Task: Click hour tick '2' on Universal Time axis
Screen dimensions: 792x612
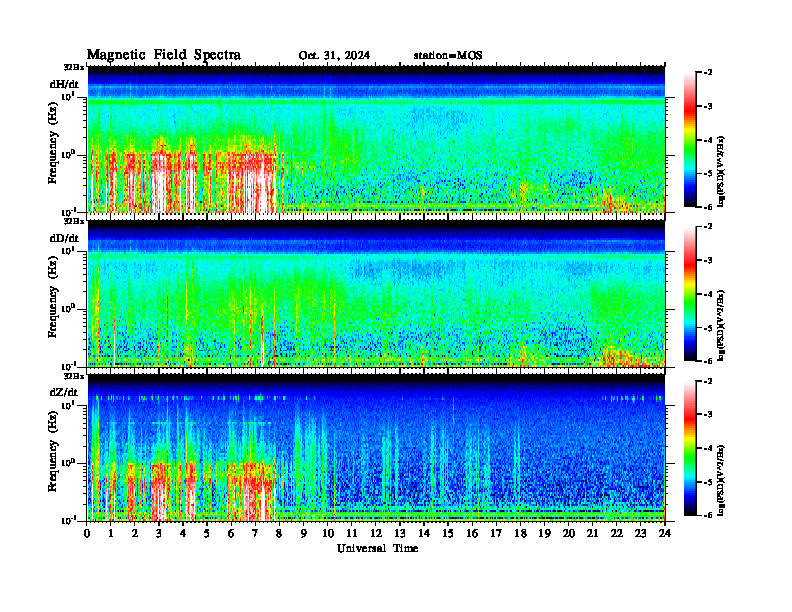Action: point(135,533)
